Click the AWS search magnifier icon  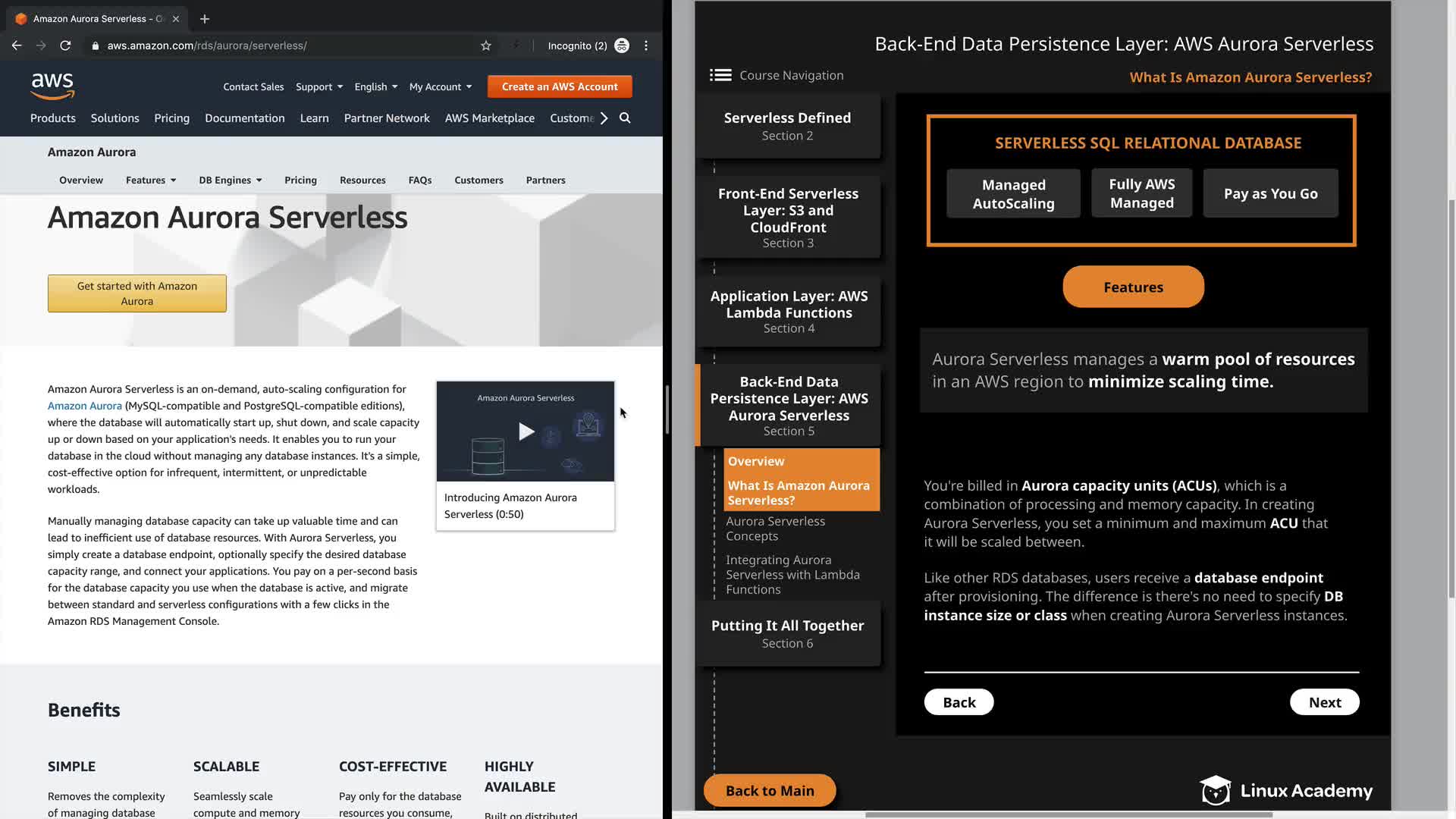625,118
